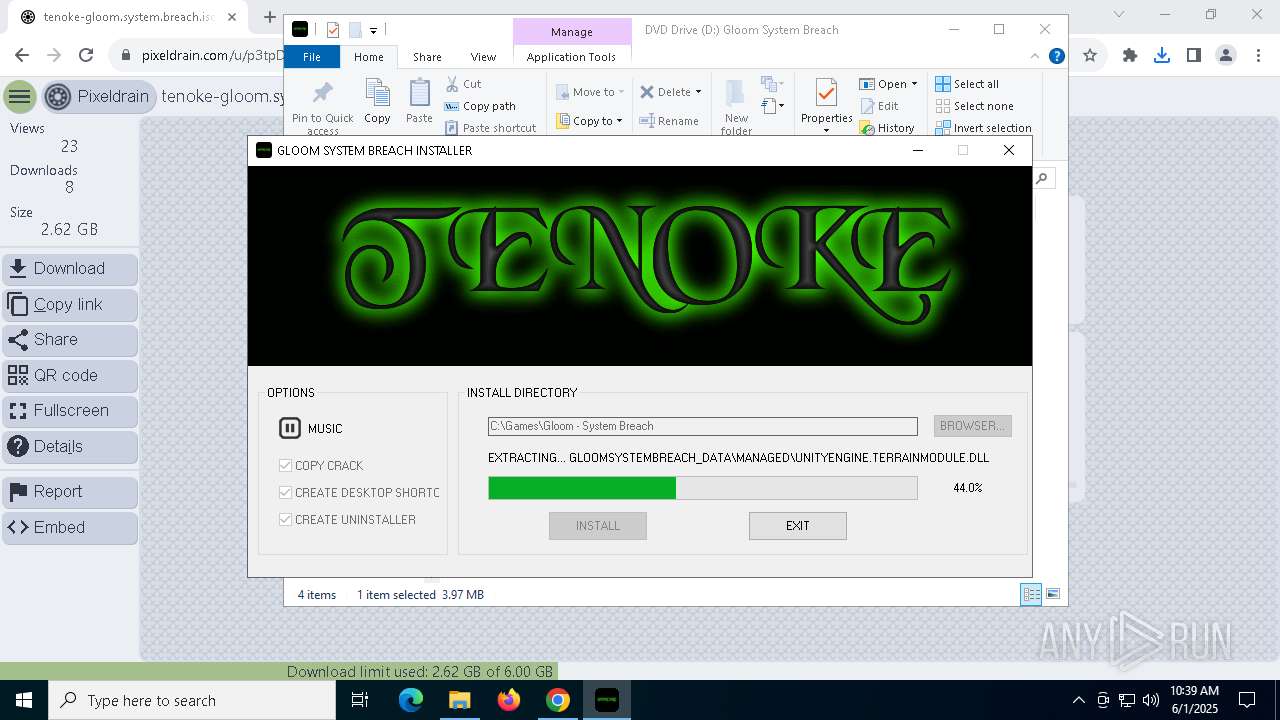Click the EXIT button in installer
The height and width of the screenshot is (720, 1280).
pyautogui.click(x=797, y=526)
